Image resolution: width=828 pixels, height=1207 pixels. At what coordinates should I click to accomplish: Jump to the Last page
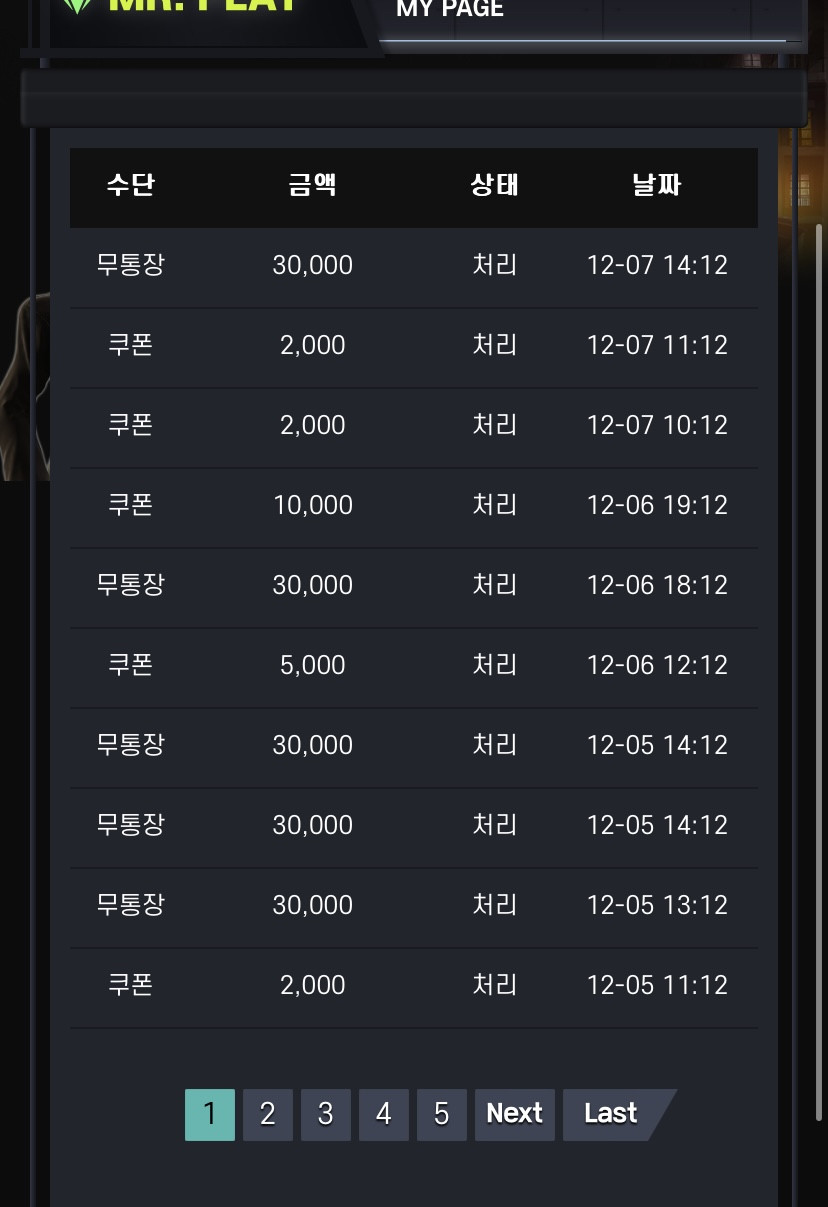click(x=611, y=1114)
